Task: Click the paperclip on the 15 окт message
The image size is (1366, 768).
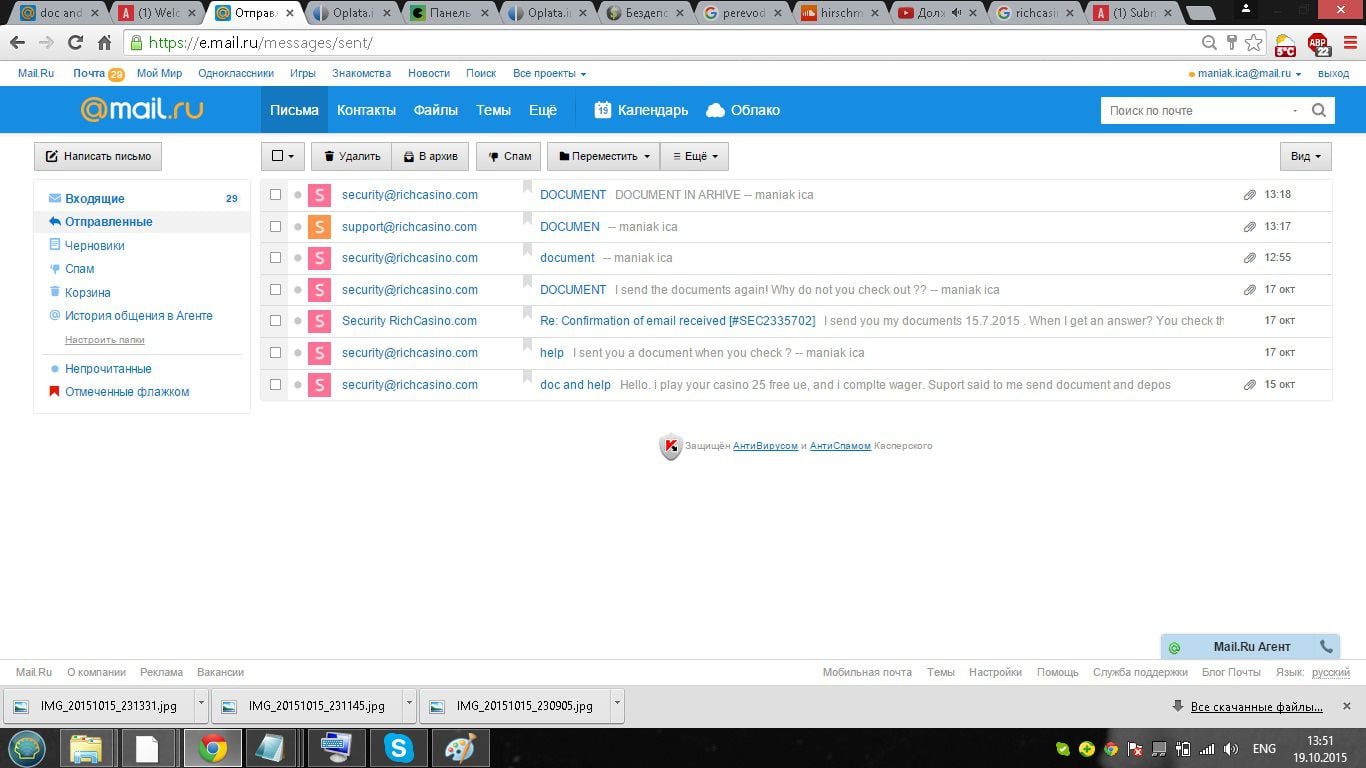Action: click(x=1249, y=385)
